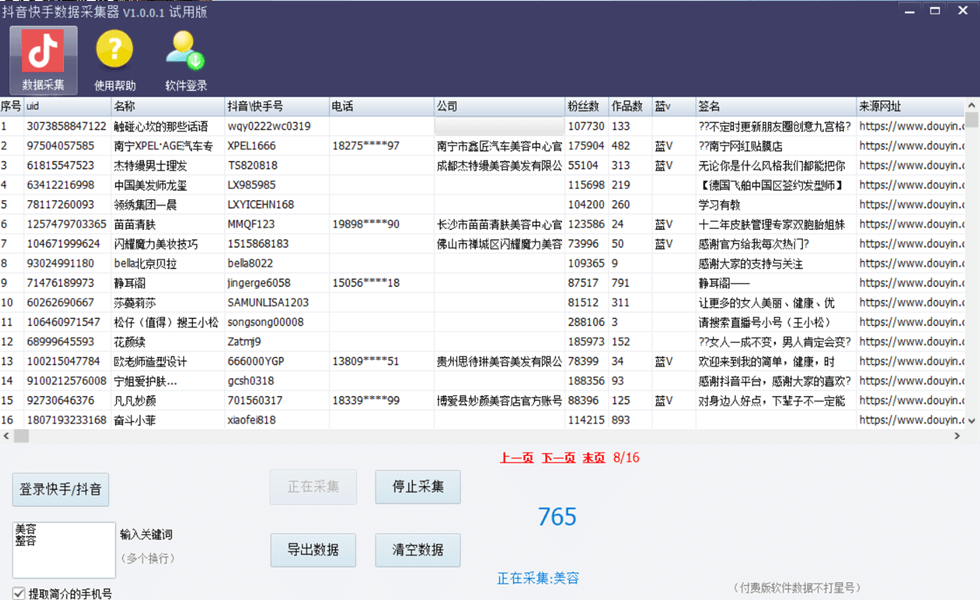Go to next page via 下一页 link

[x=558, y=458]
